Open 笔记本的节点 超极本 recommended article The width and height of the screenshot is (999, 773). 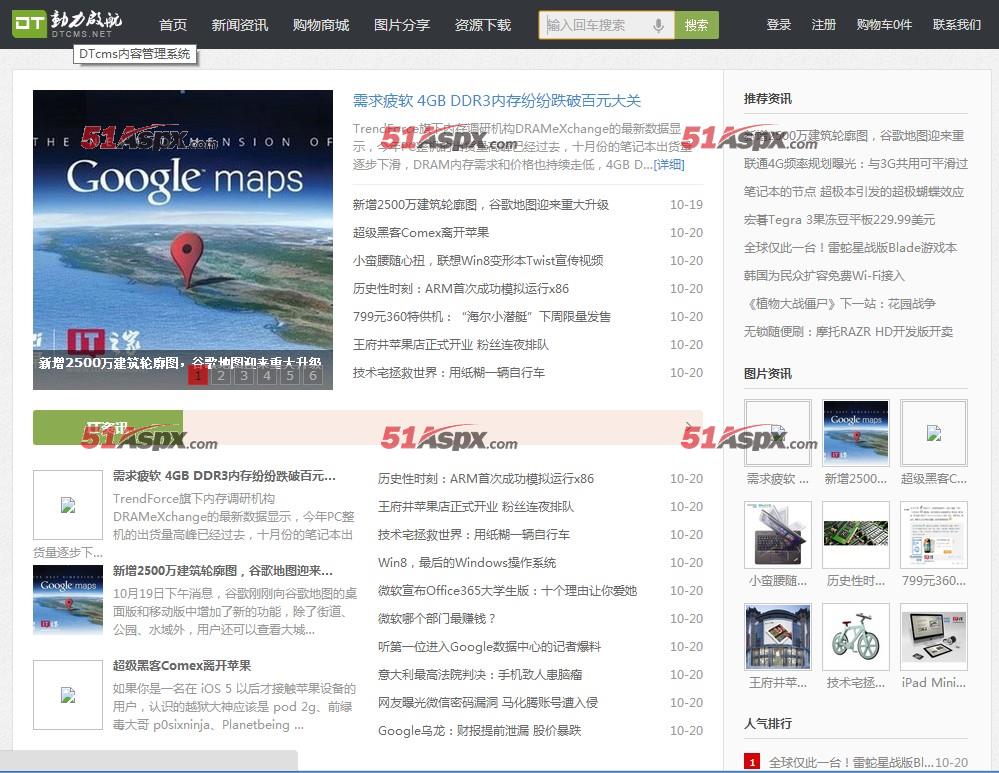click(854, 192)
